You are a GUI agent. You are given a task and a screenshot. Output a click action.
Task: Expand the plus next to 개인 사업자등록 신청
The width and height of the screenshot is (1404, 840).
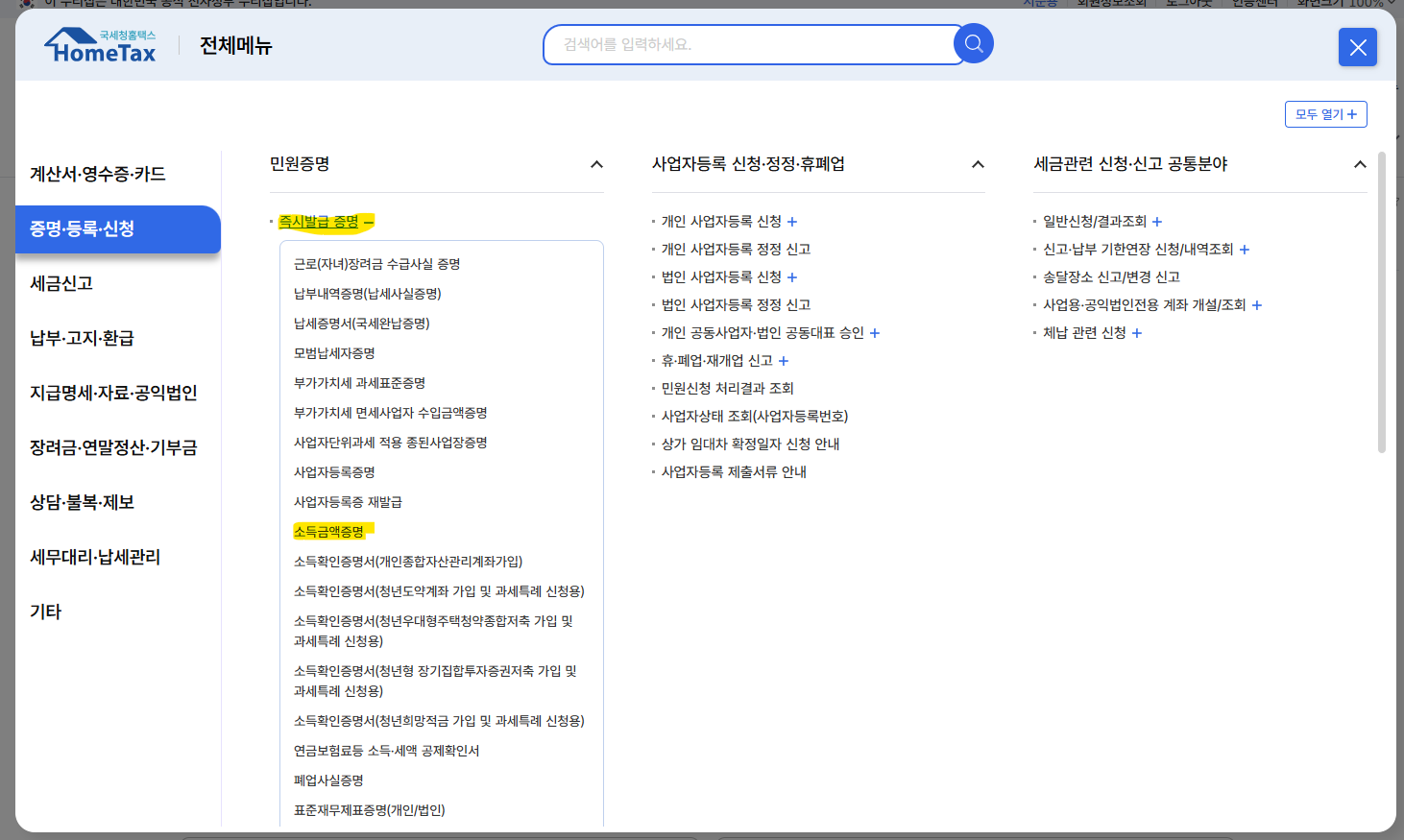(792, 222)
